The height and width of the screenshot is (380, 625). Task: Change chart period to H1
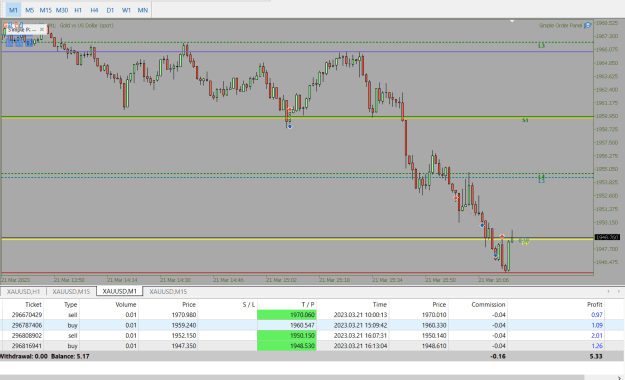78,10
